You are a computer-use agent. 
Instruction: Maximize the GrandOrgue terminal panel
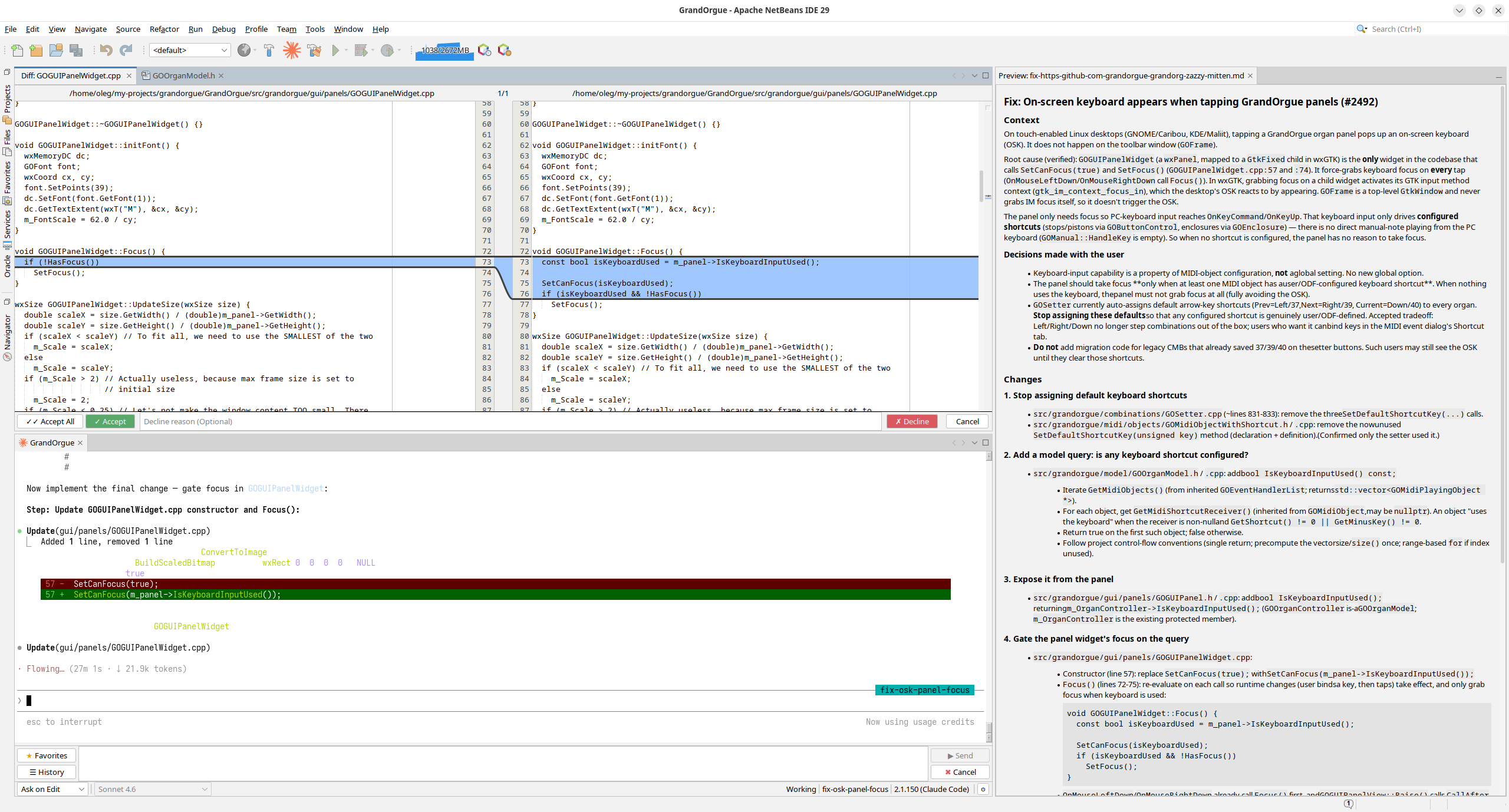click(986, 443)
